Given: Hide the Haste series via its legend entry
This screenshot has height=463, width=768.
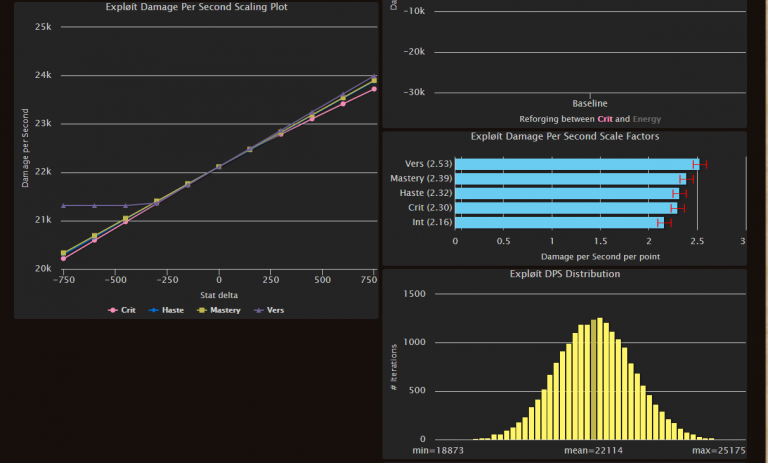Looking at the screenshot, I should click(168, 310).
